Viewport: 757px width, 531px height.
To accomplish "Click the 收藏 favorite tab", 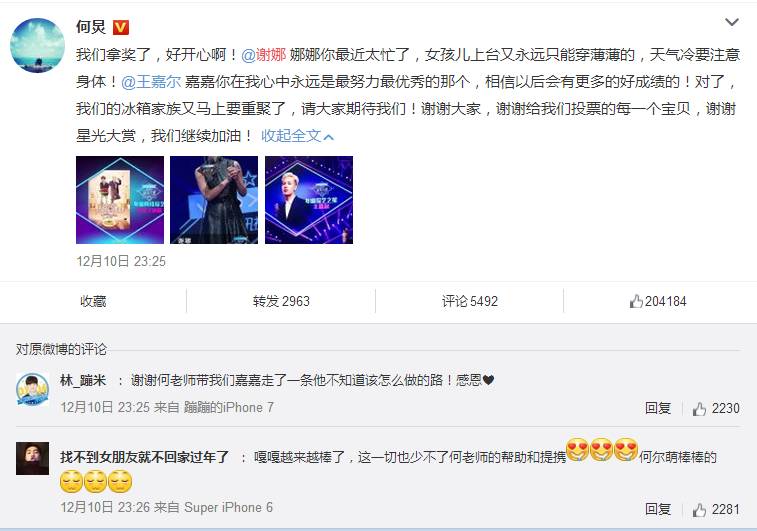I will [93, 301].
